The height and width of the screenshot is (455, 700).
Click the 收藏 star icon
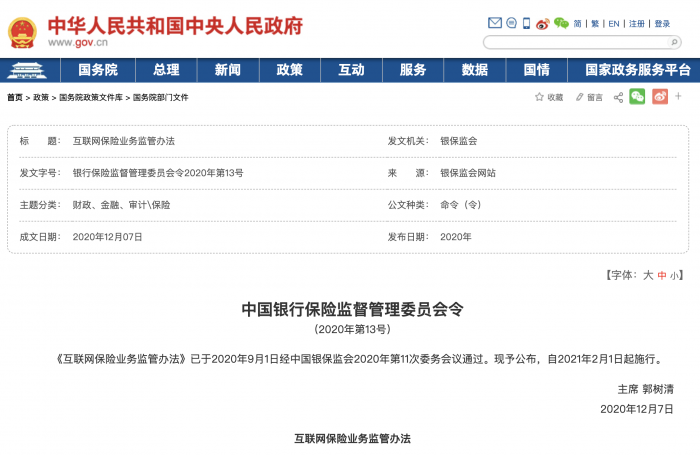539,97
